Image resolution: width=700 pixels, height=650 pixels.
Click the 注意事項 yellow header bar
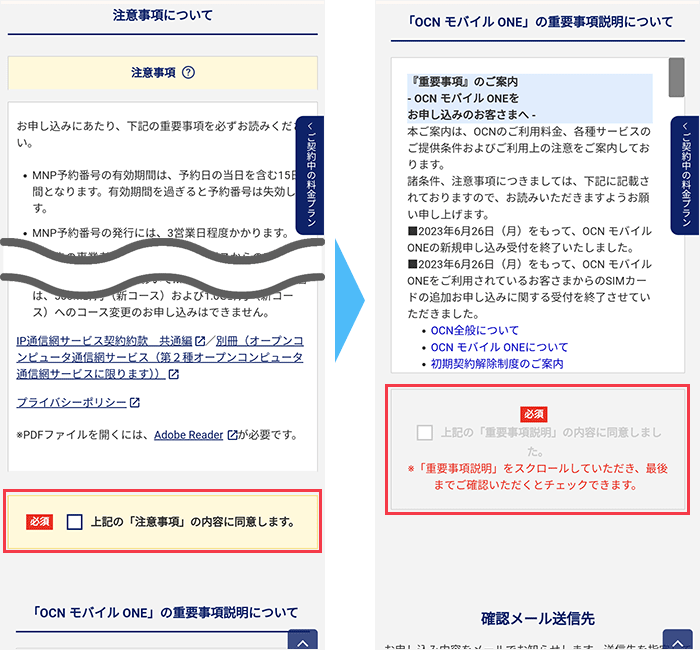click(x=162, y=73)
